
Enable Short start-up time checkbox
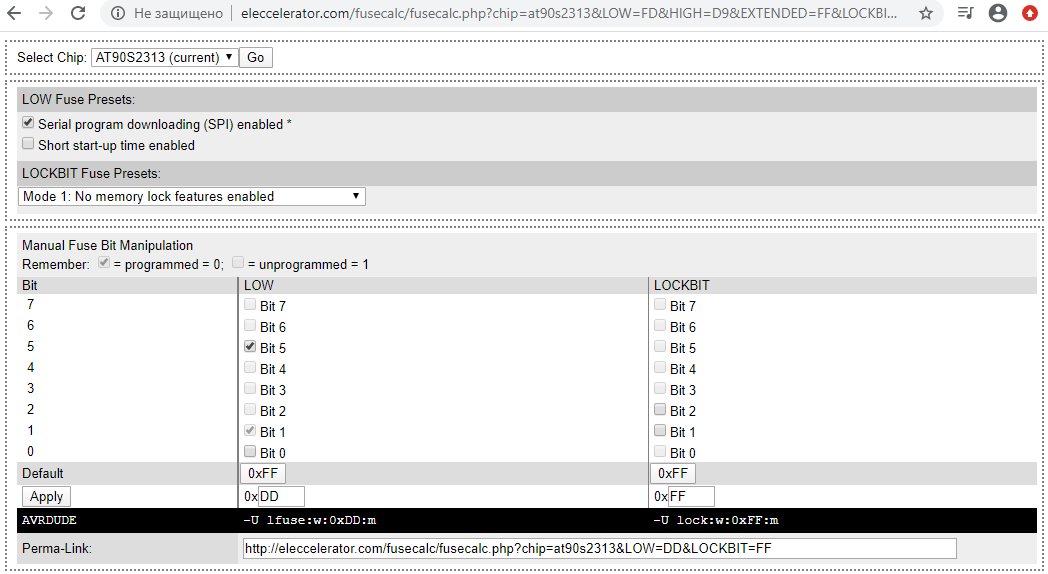pos(27,144)
